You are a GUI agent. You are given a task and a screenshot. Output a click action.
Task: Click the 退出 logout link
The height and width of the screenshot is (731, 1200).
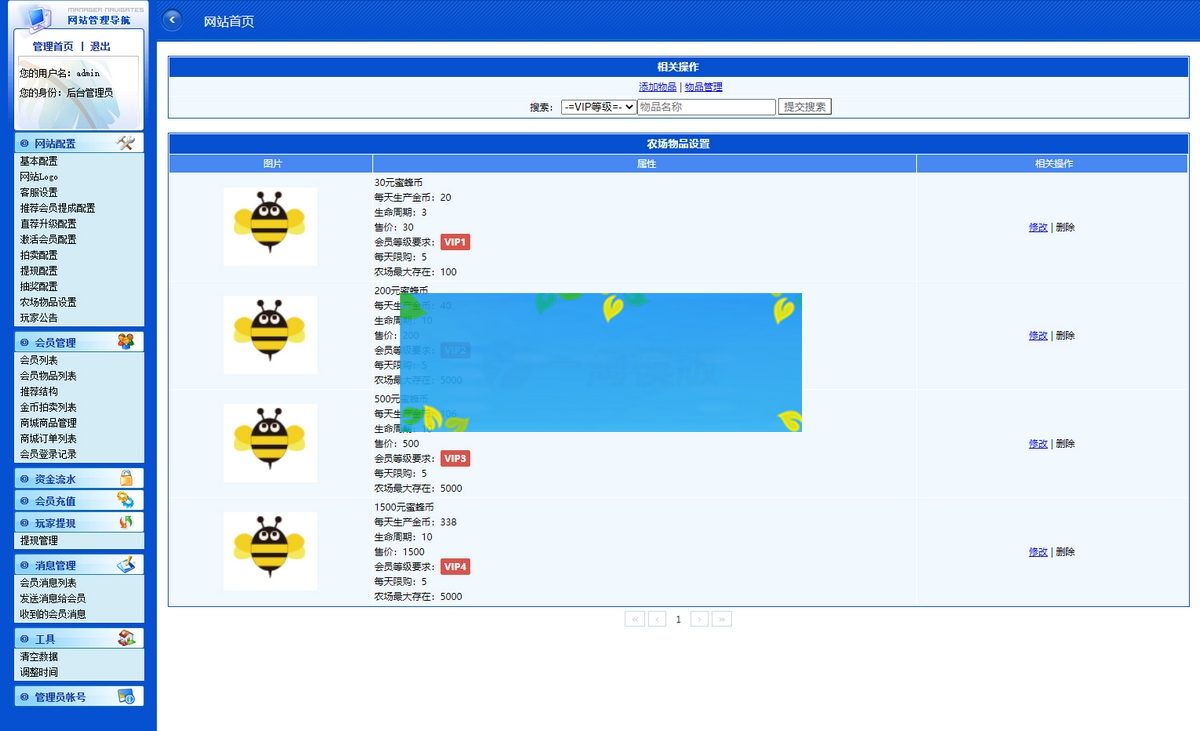coord(100,46)
